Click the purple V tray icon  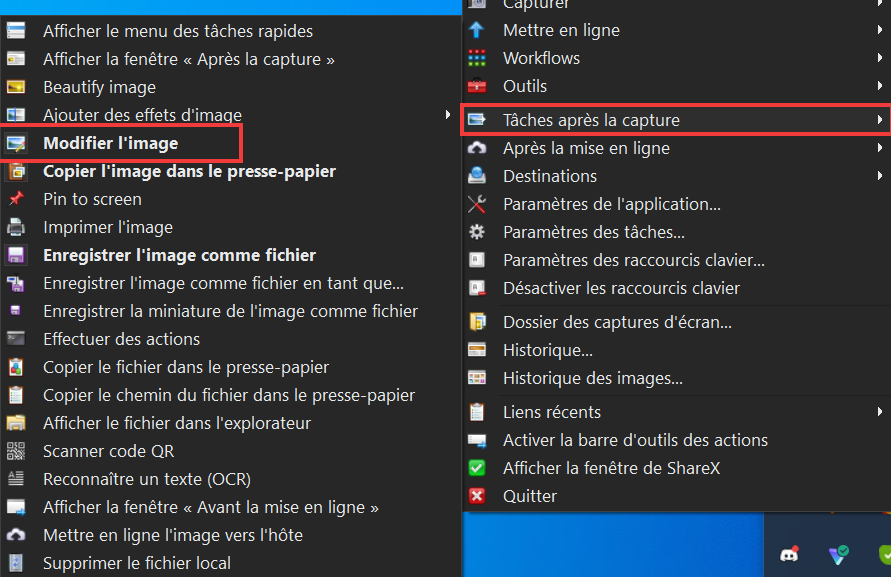click(838, 554)
